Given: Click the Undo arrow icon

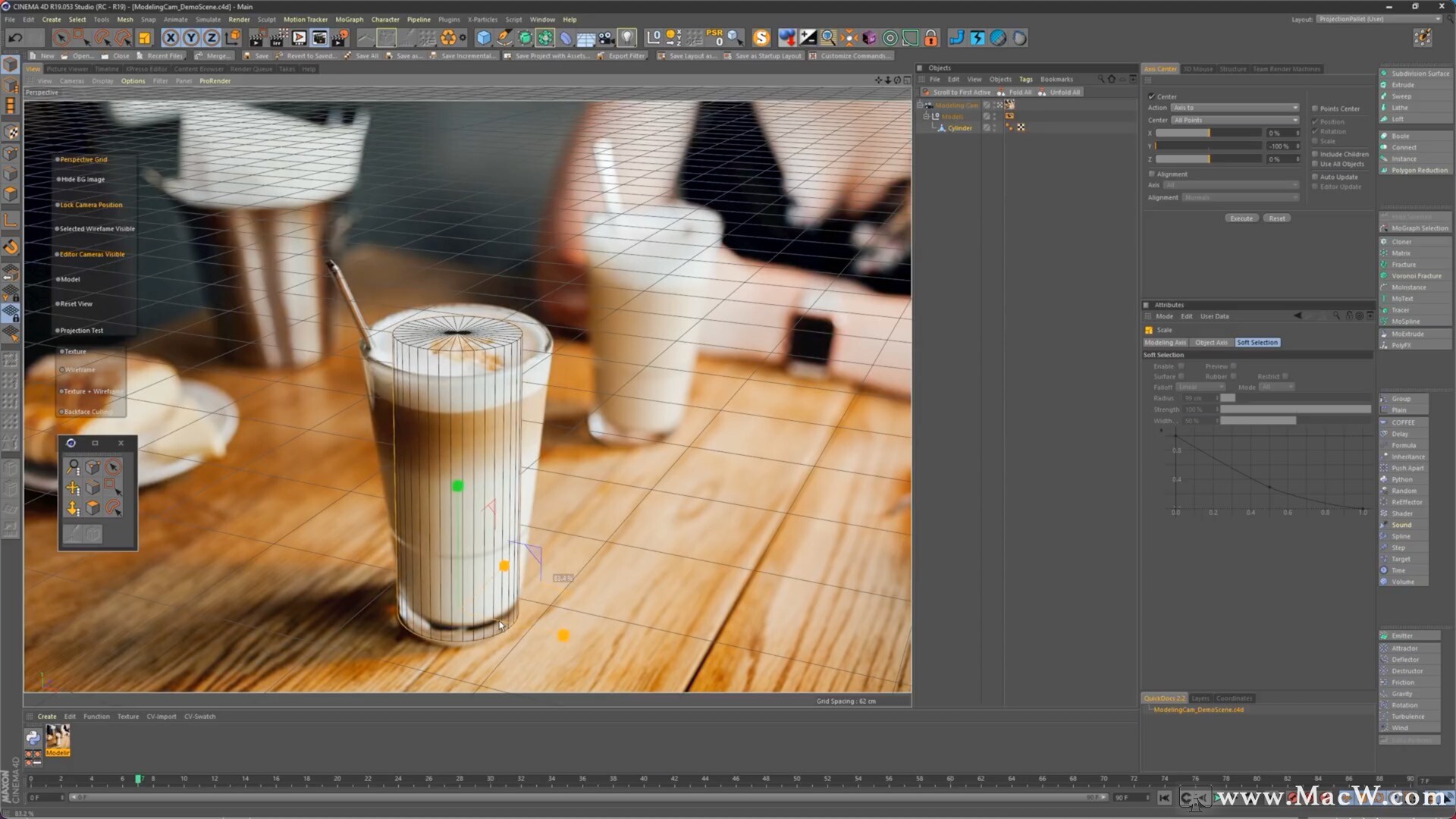Looking at the screenshot, I should 15,38.
